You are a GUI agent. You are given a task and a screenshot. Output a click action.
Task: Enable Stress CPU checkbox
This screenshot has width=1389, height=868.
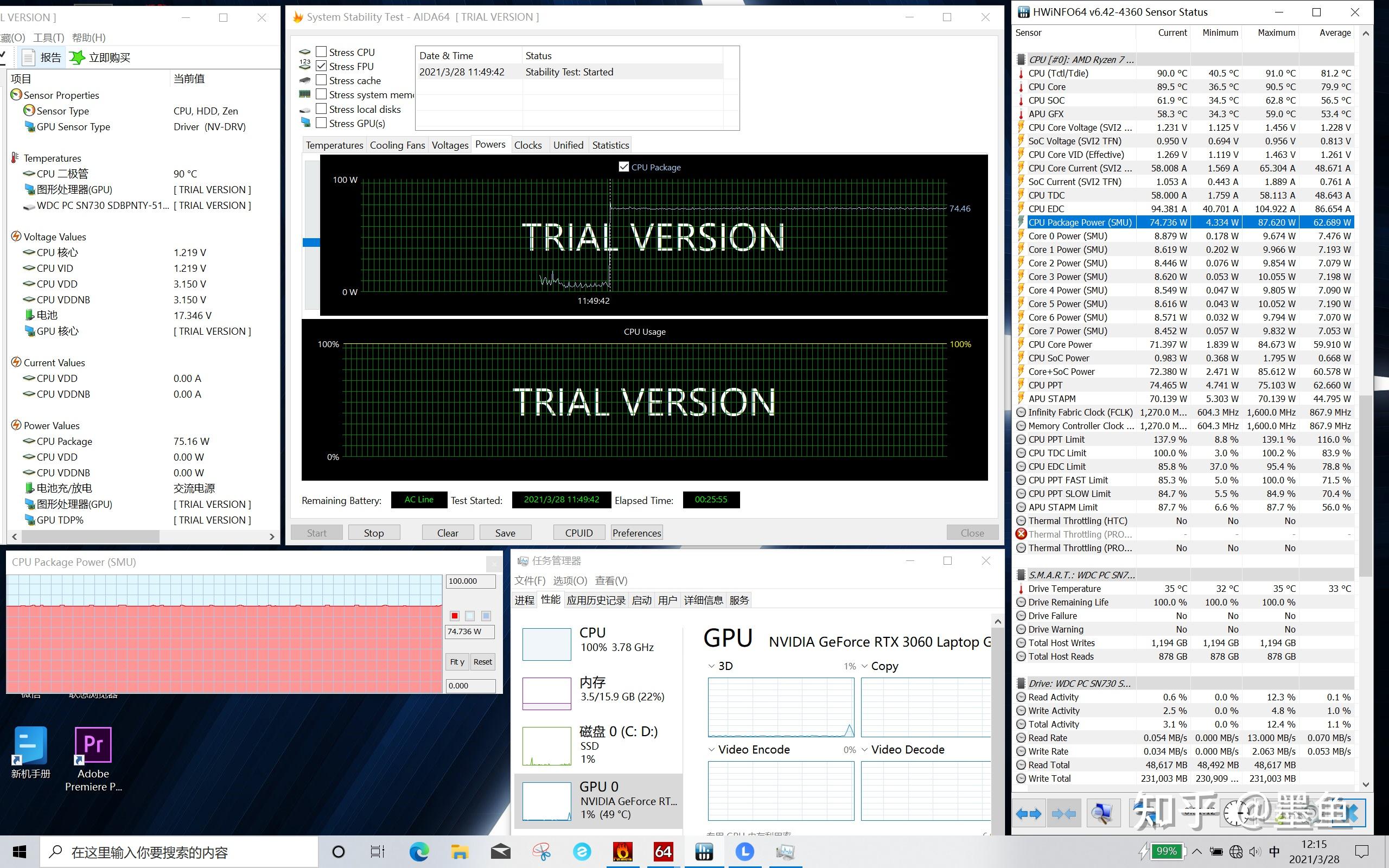(x=321, y=52)
